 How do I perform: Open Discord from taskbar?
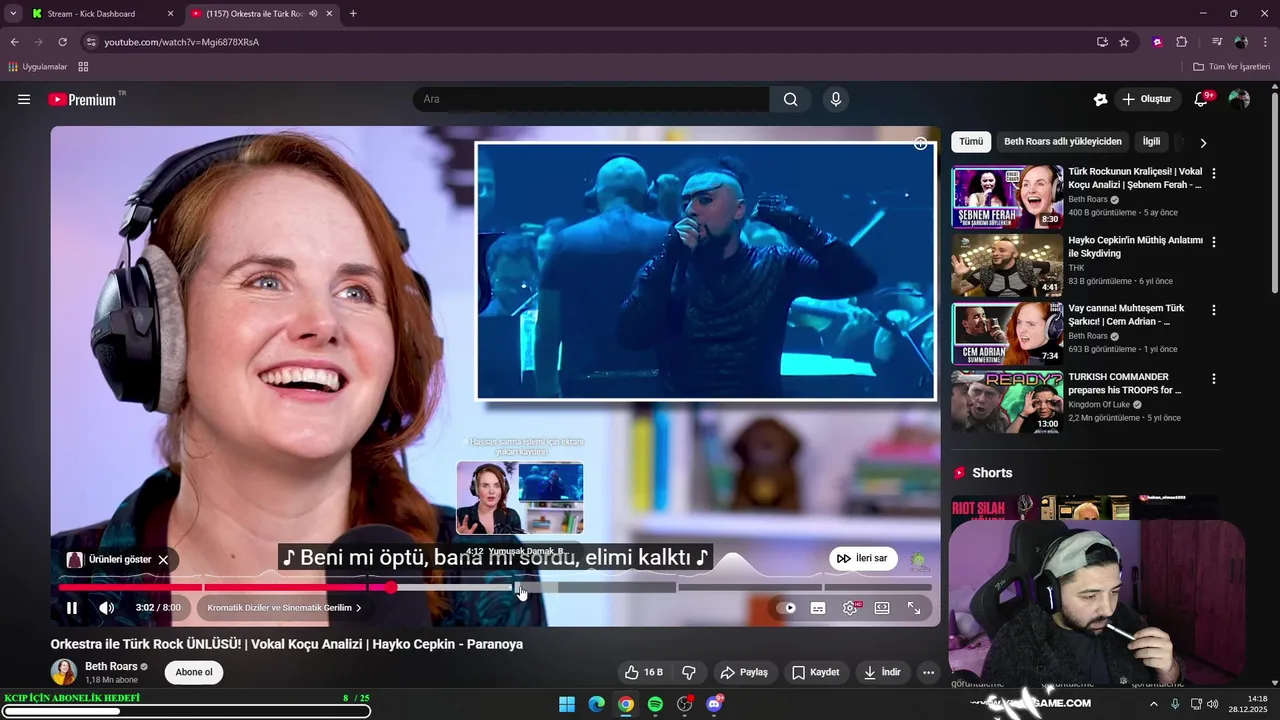click(714, 704)
